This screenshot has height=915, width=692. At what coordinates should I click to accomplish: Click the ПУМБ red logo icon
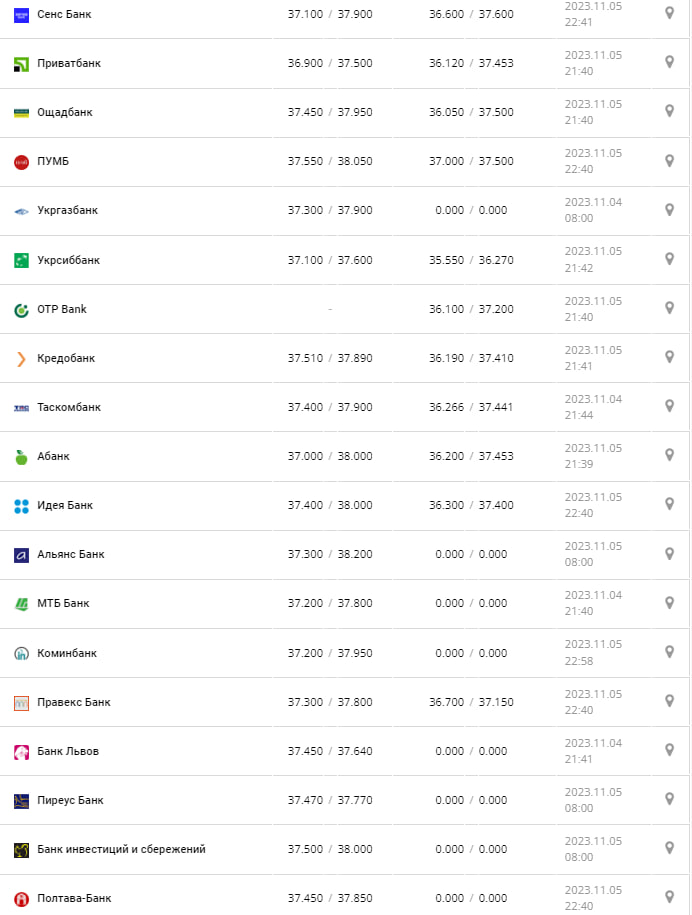21,162
